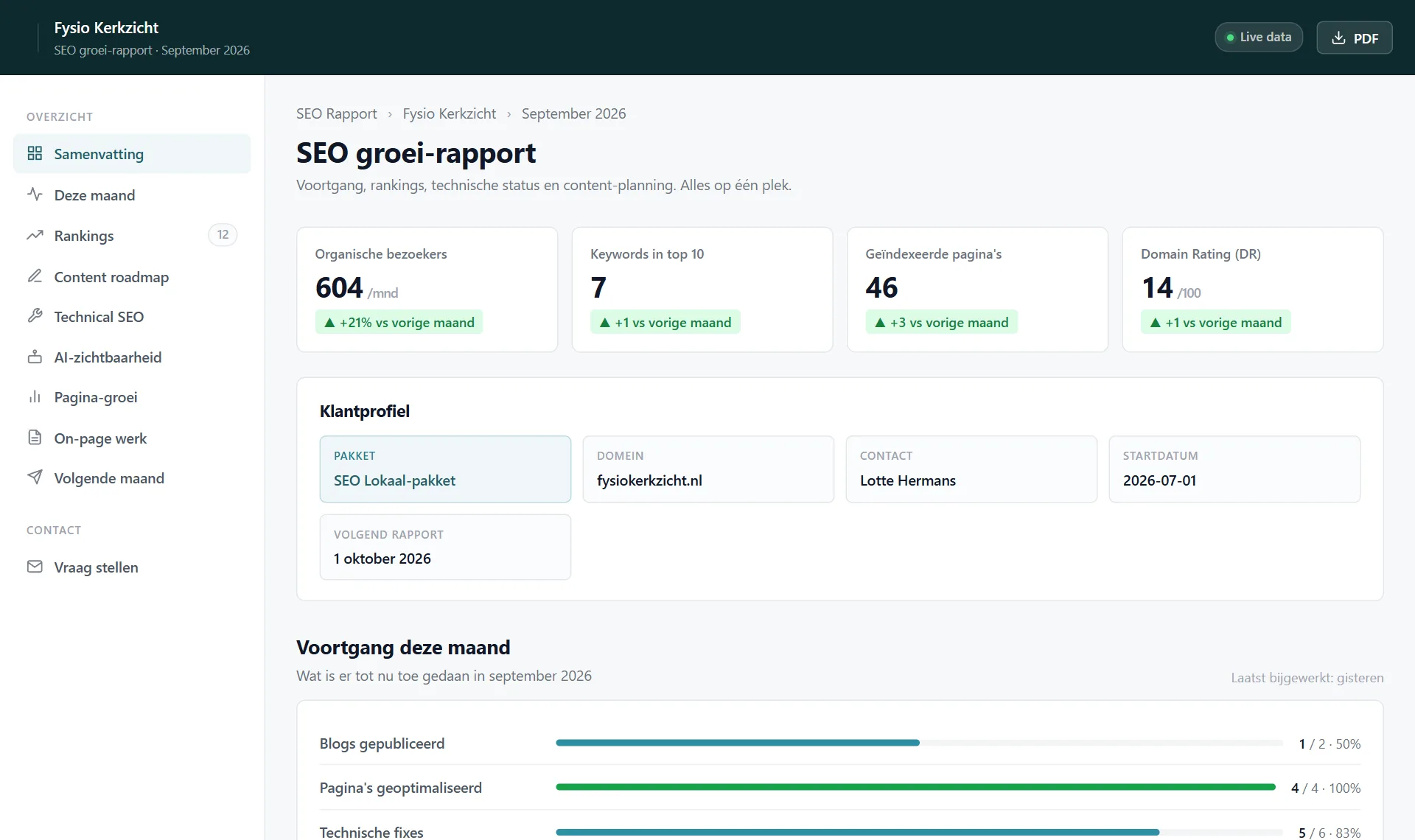Open the Technical SEO section
This screenshot has height=840, width=1415.
(132, 317)
